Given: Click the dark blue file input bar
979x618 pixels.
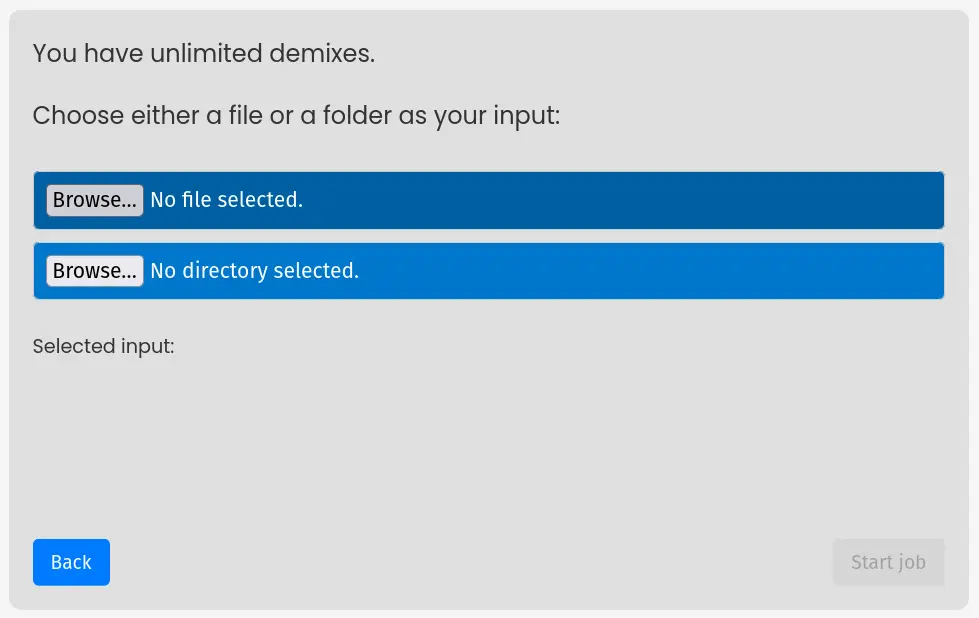Looking at the screenshot, I should tap(600, 200).
